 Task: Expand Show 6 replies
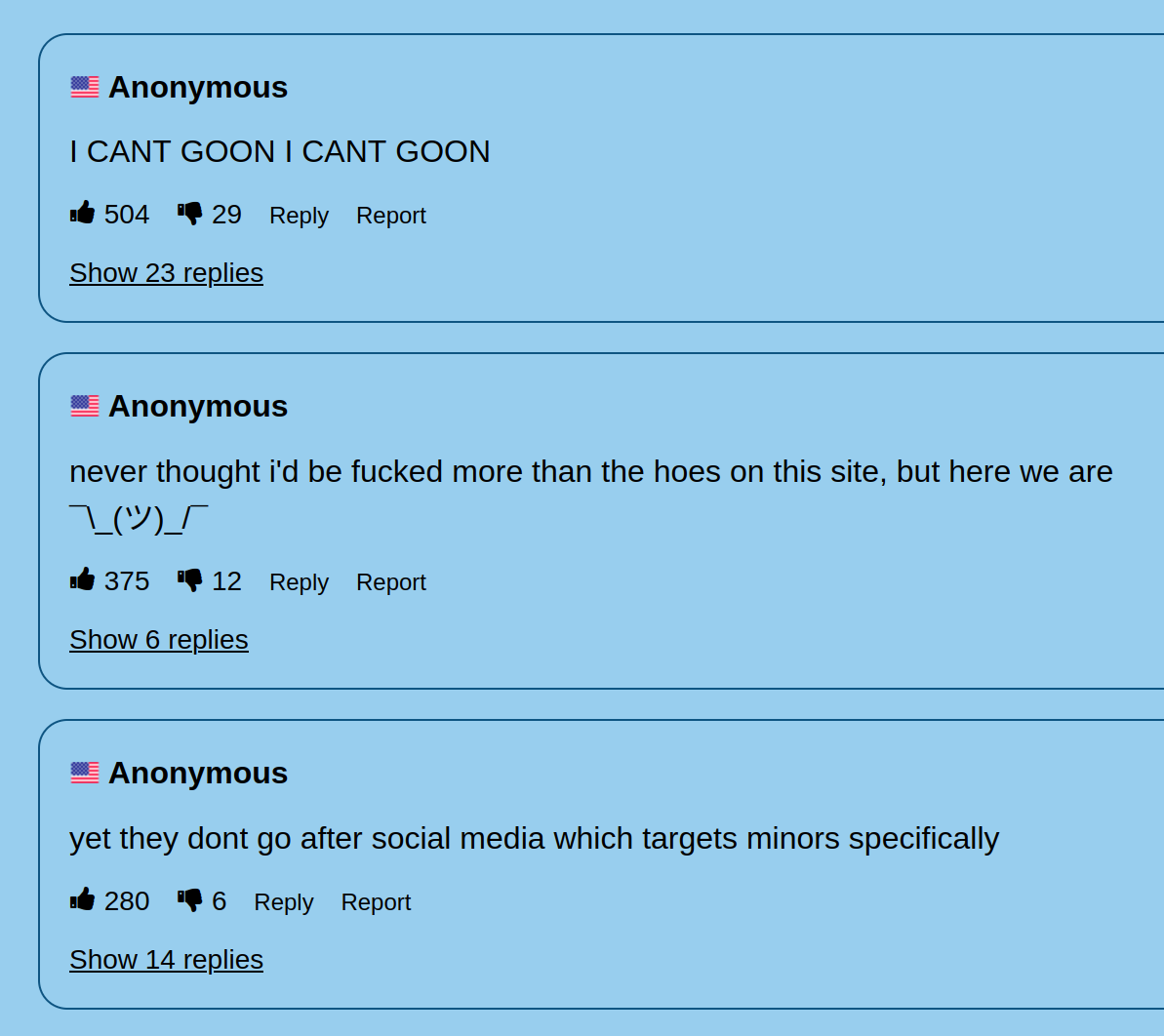pyautogui.click(x=159, y=640)
